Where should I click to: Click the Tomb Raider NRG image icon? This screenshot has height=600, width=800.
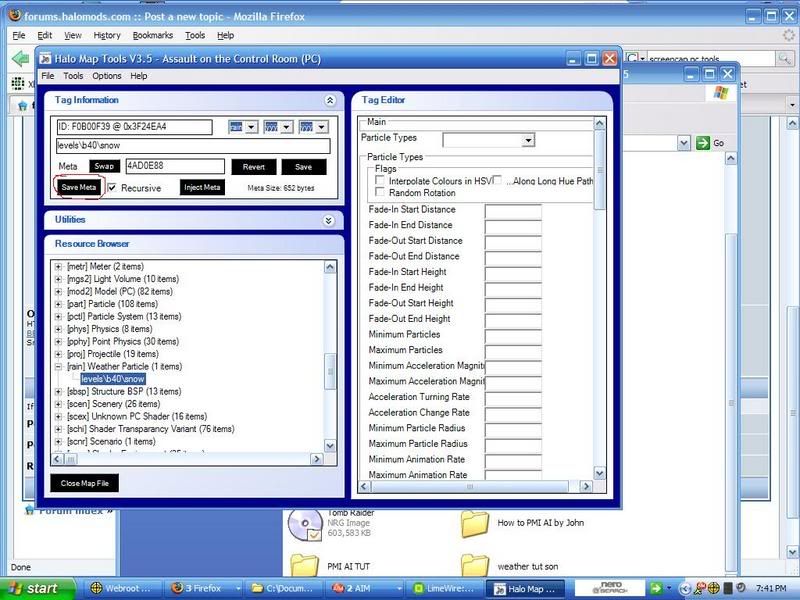(x=304, y=524)
